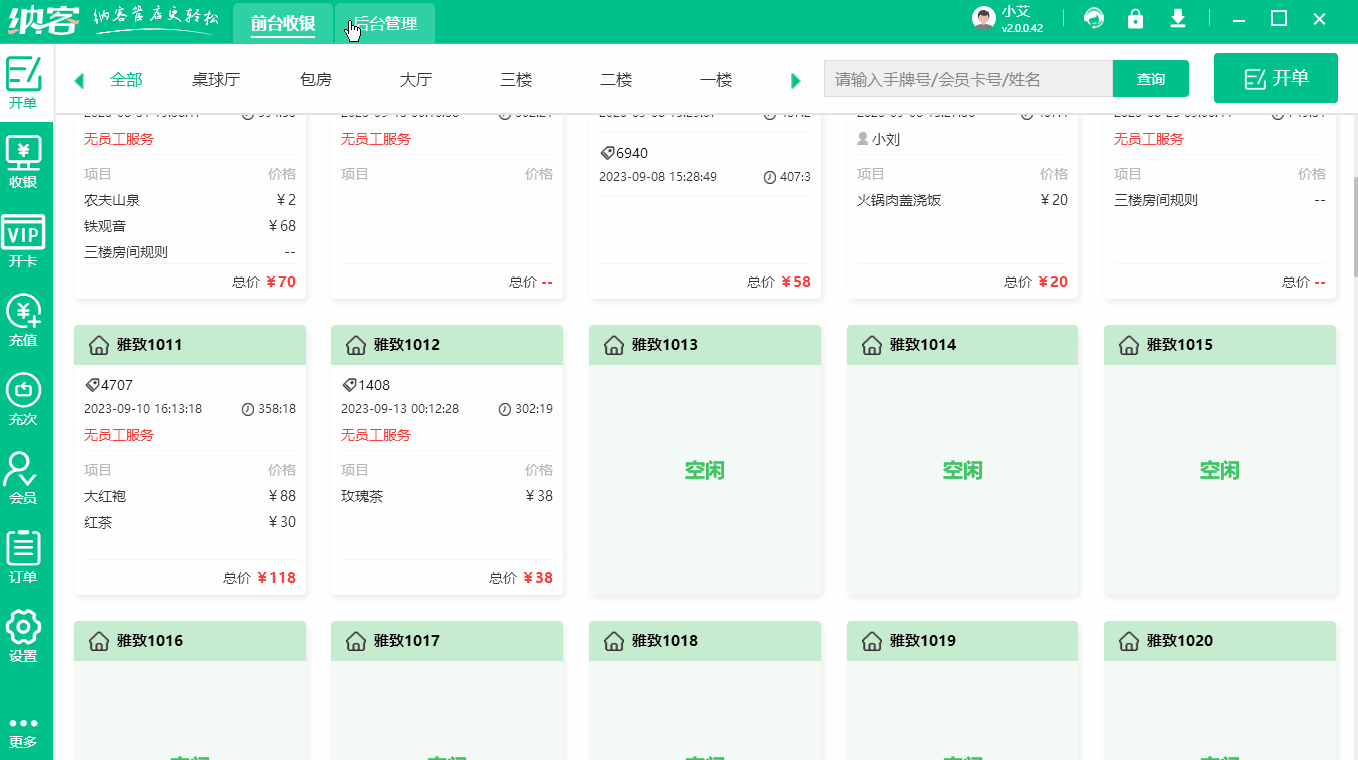Open the 小艾 account menu
The image size is (1358, 760).
pos(1000,18)
